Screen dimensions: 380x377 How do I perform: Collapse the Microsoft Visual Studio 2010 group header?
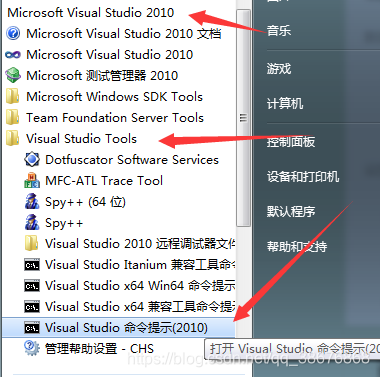(91, 13)
